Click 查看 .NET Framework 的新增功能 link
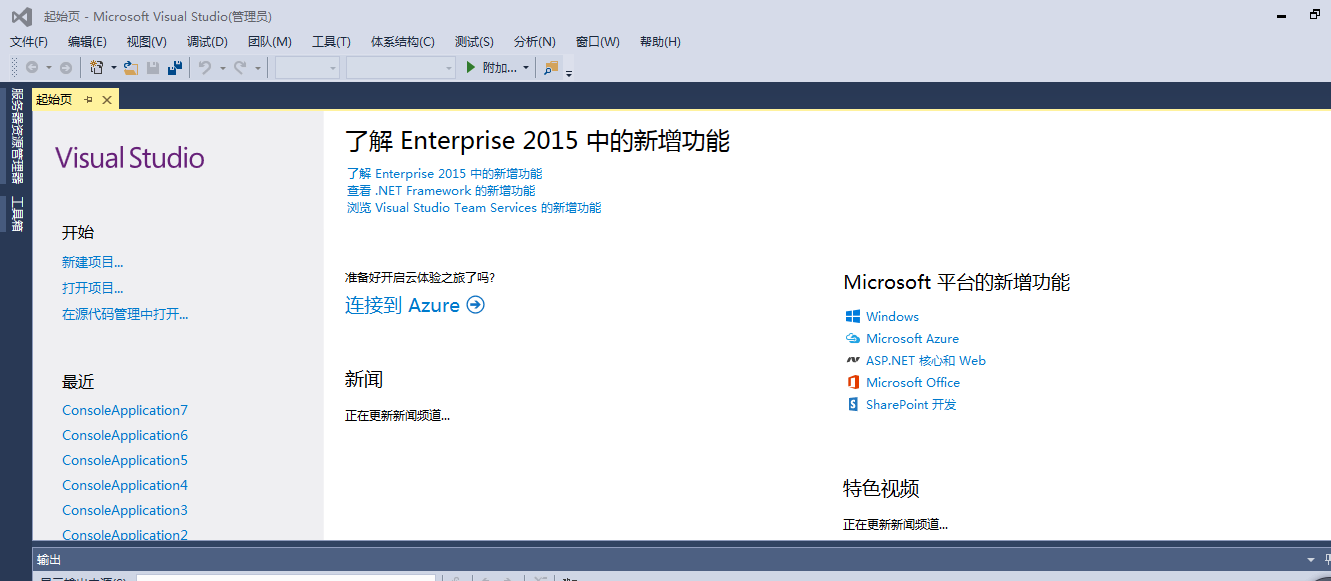The width and height of the screenshot is (1331, 581). tap(441, 190)
